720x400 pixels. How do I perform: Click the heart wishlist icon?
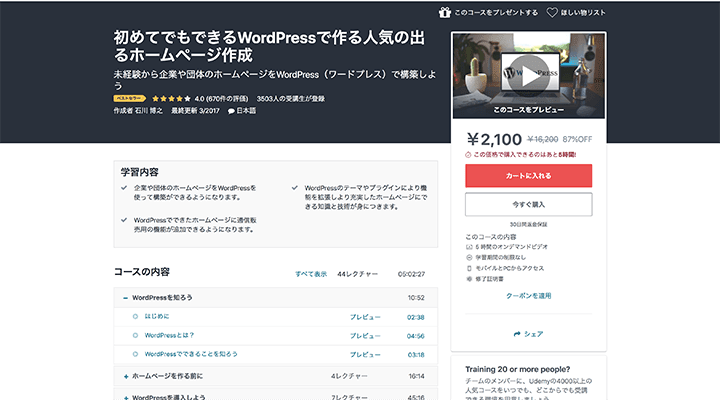tap(551, 12)
